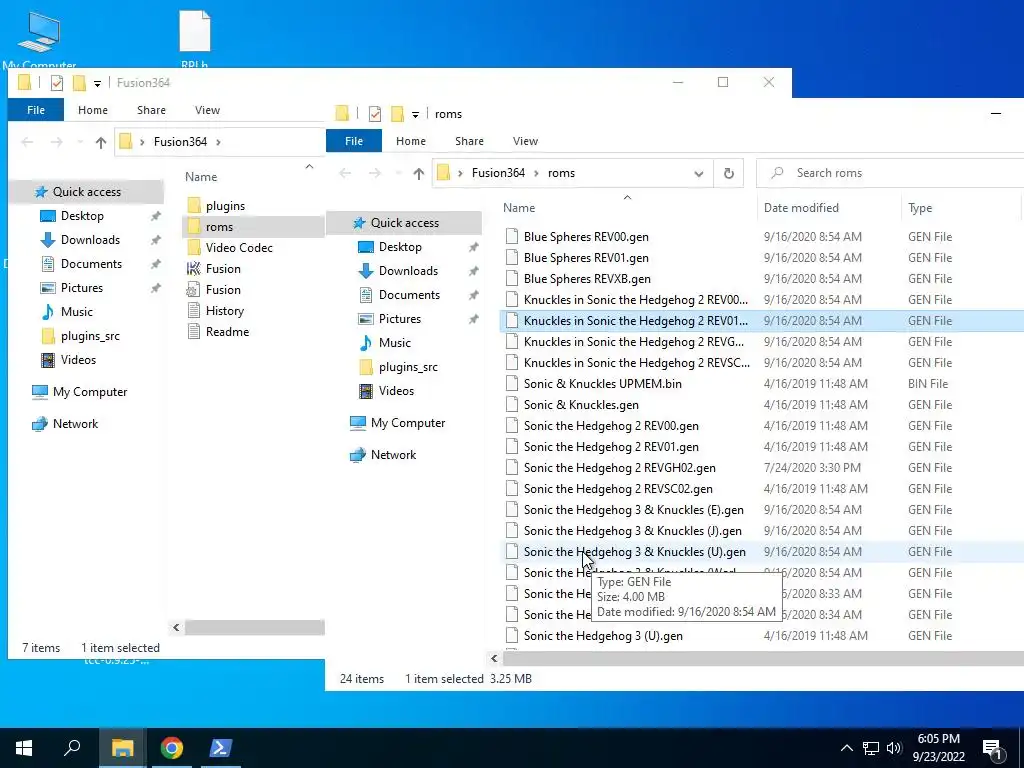Select plugins folder in Fusion364 window

[x=216, y=206]
